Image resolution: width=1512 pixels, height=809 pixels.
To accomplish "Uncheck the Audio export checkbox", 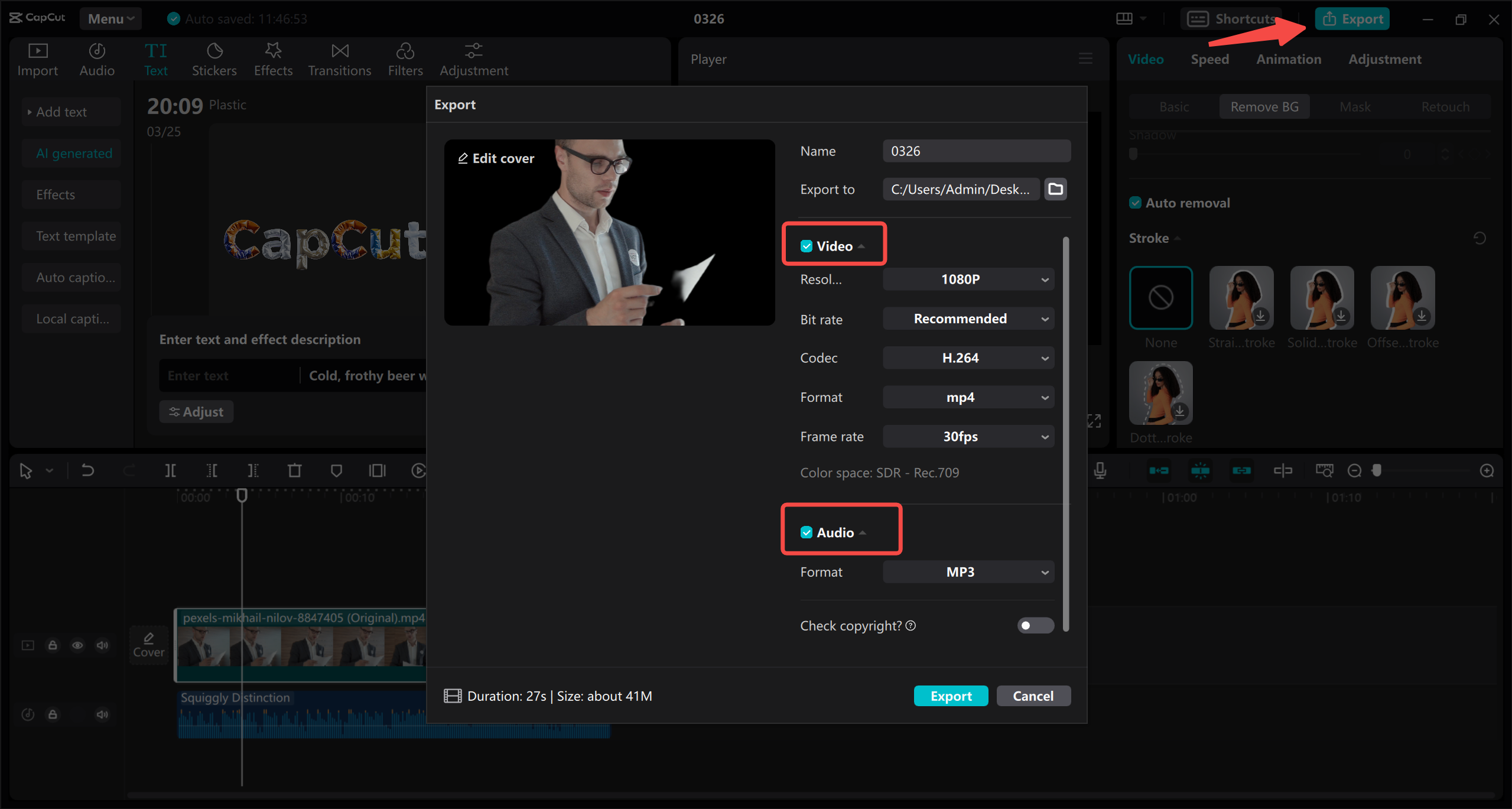I will 807,532.
